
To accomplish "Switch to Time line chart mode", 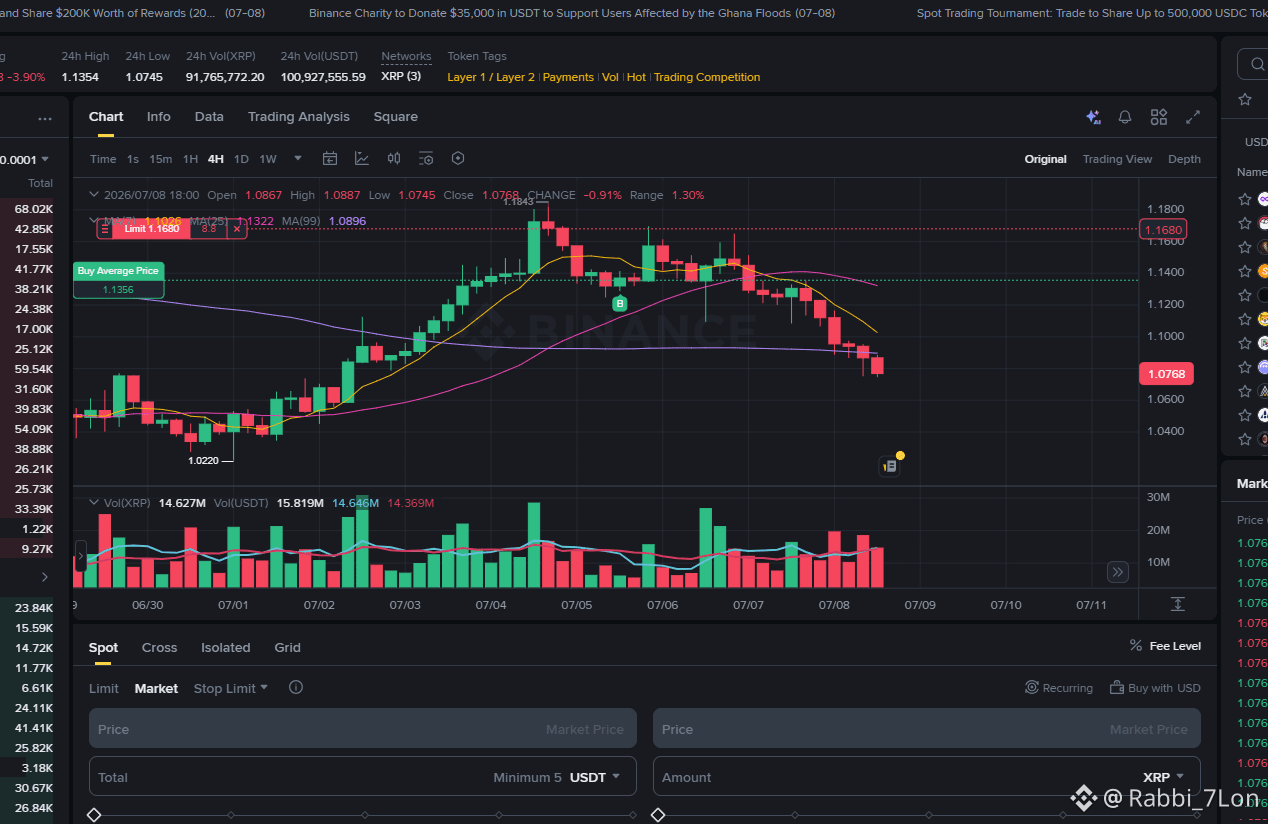I will tap(103, 159).
